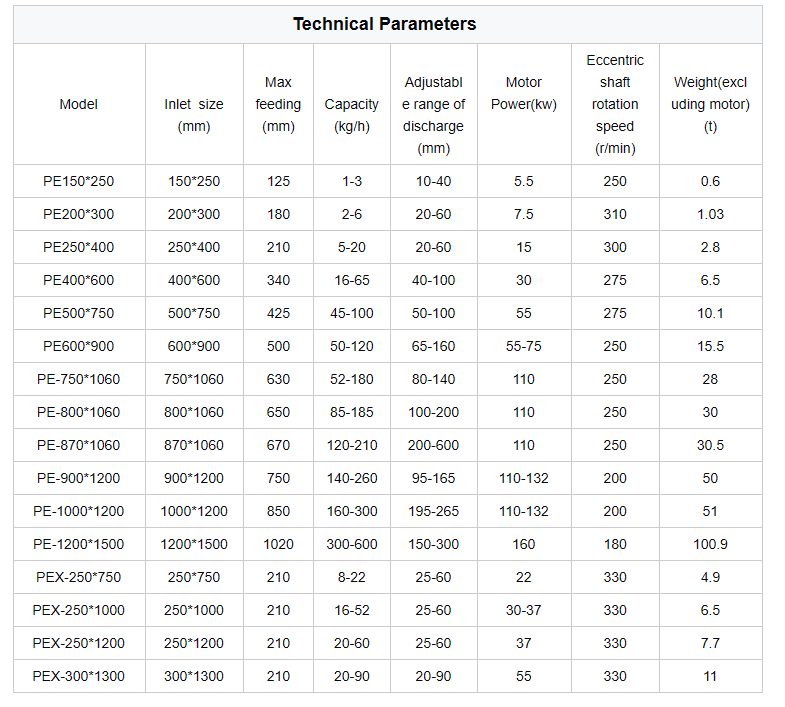
Task: Click the PE-750*1060 model cell
Action: 79,379
